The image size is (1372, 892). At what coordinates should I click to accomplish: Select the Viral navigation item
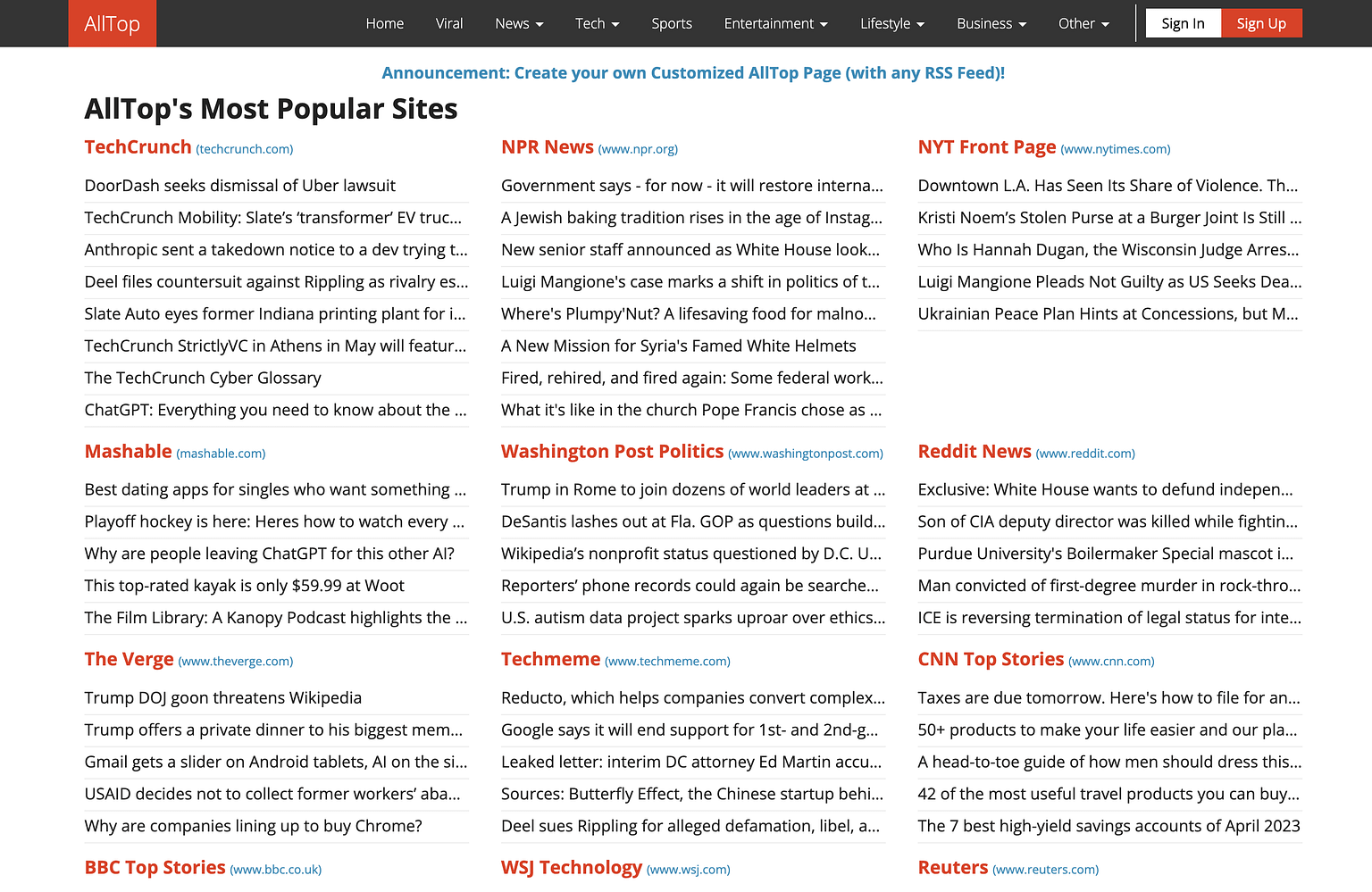449,23
